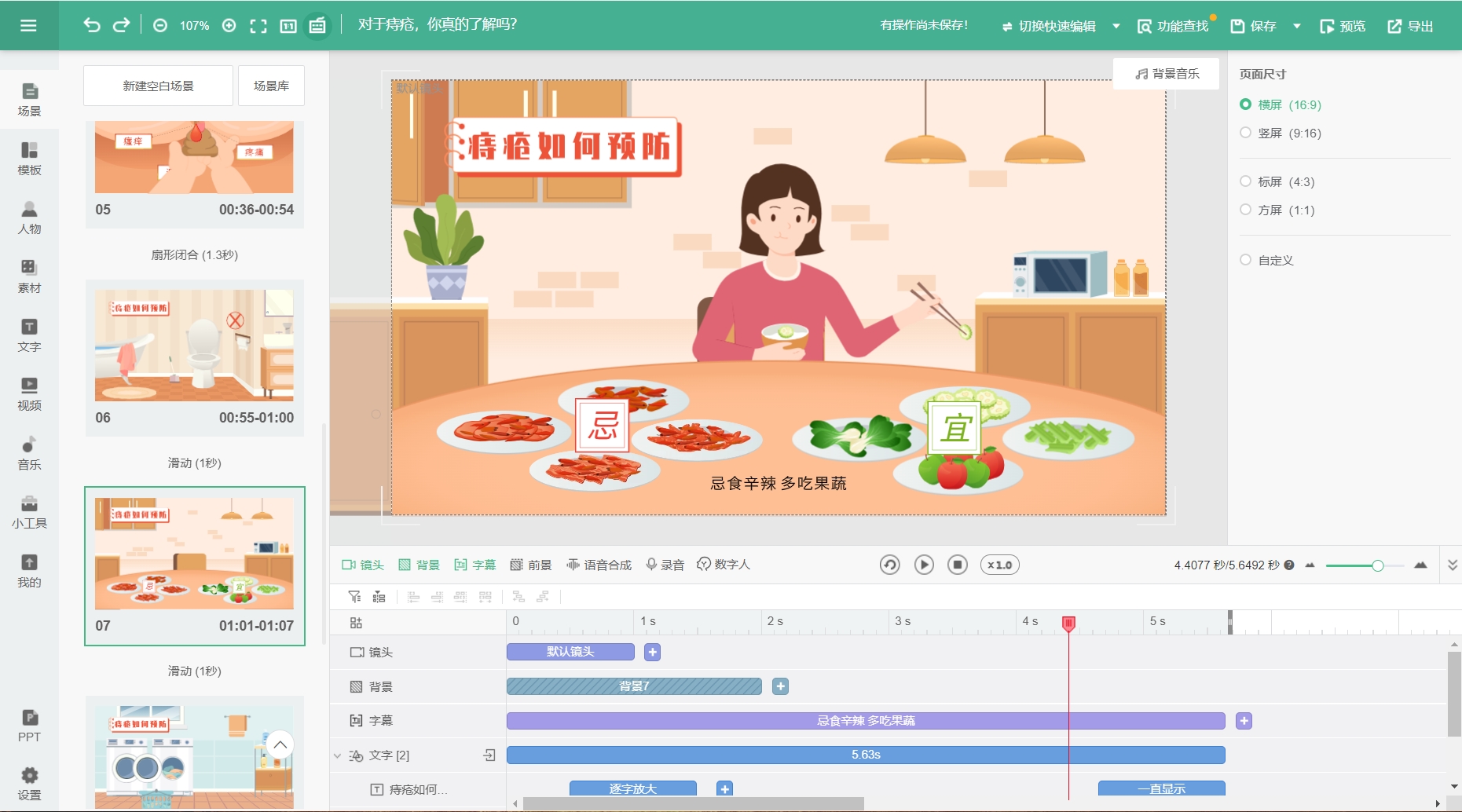This screenshot has height=812, width=1462.
Task: Stop timeline playback
Action: click(x=958, y=565)
